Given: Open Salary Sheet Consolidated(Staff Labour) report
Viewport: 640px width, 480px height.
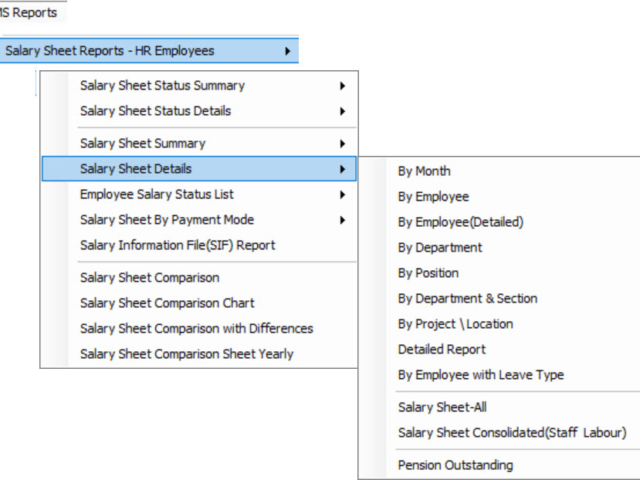Looking at the screenshot, I should pos(512,433).
